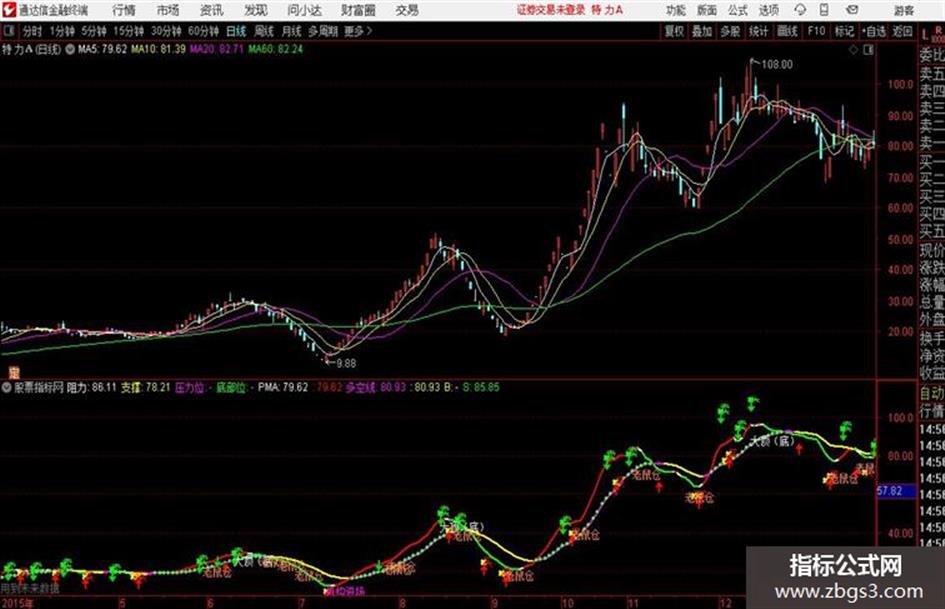Image resolution: width=945 pixels, height=609 pixels.
Task: Expand the 更多 > periods list
Action: click(x=358, y=31)
